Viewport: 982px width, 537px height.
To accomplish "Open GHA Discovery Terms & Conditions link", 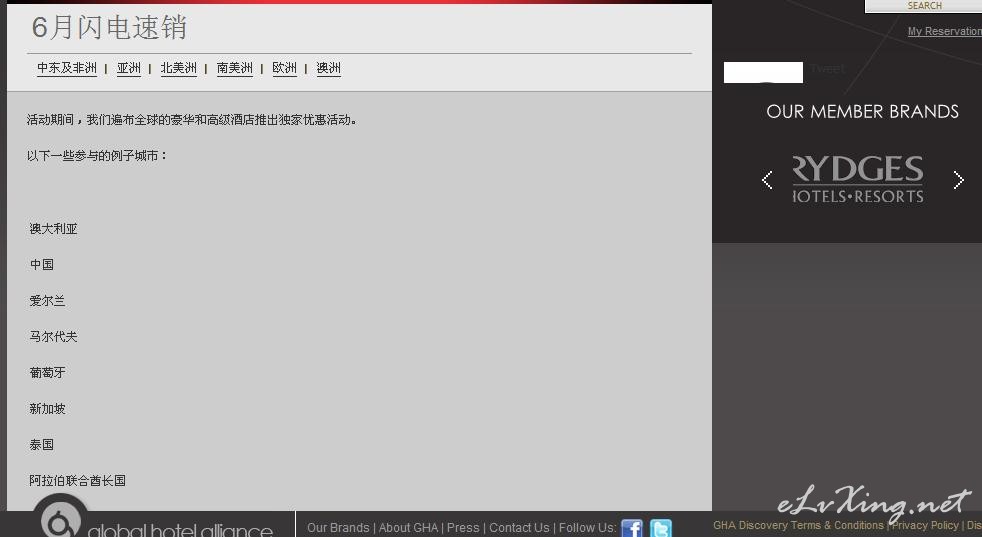I will coord(798,525).
